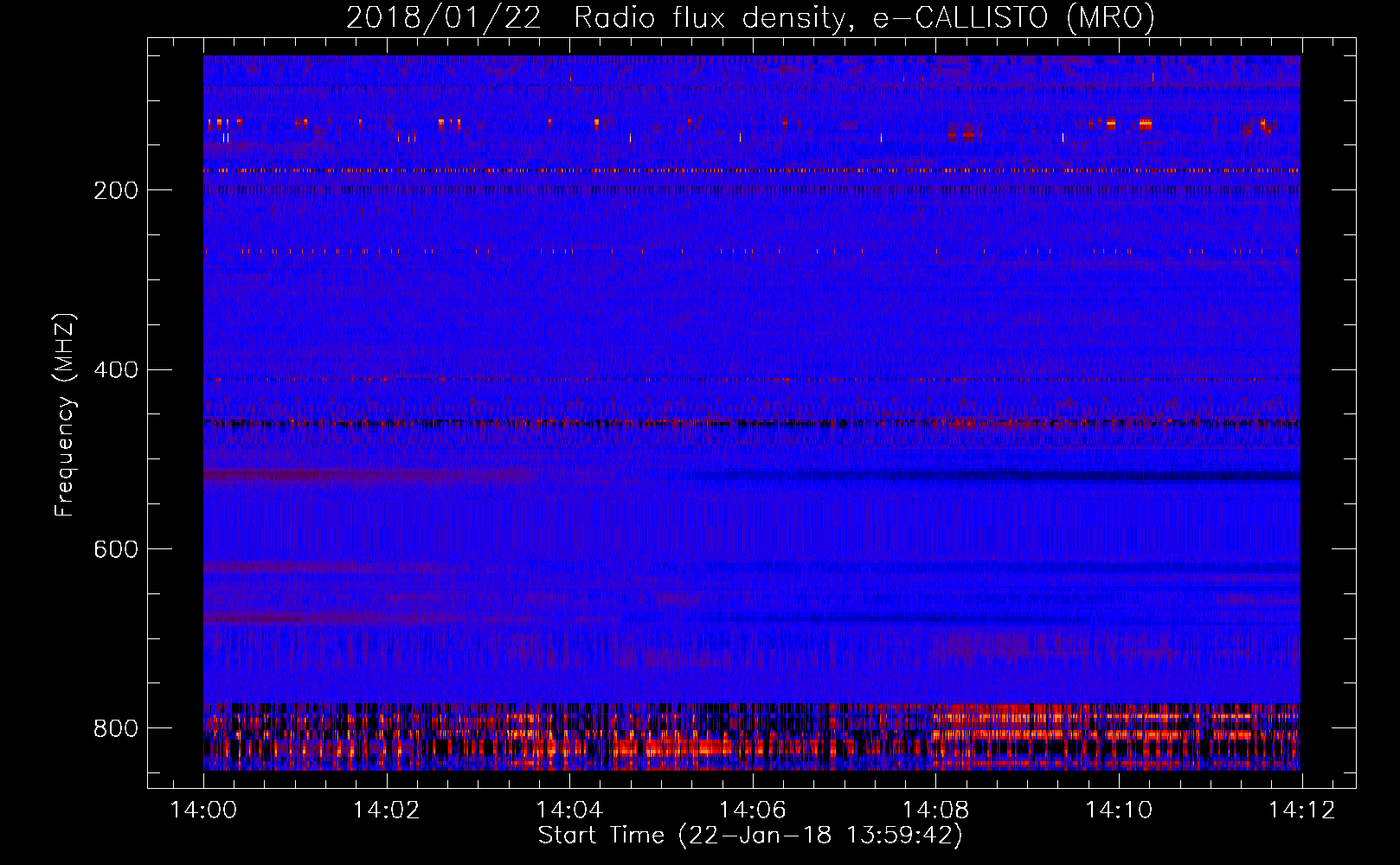The image size is (1400, 865).
Task: Click the 14:00 time tick label
Action: pyautogui.click(x=203, y=810)
